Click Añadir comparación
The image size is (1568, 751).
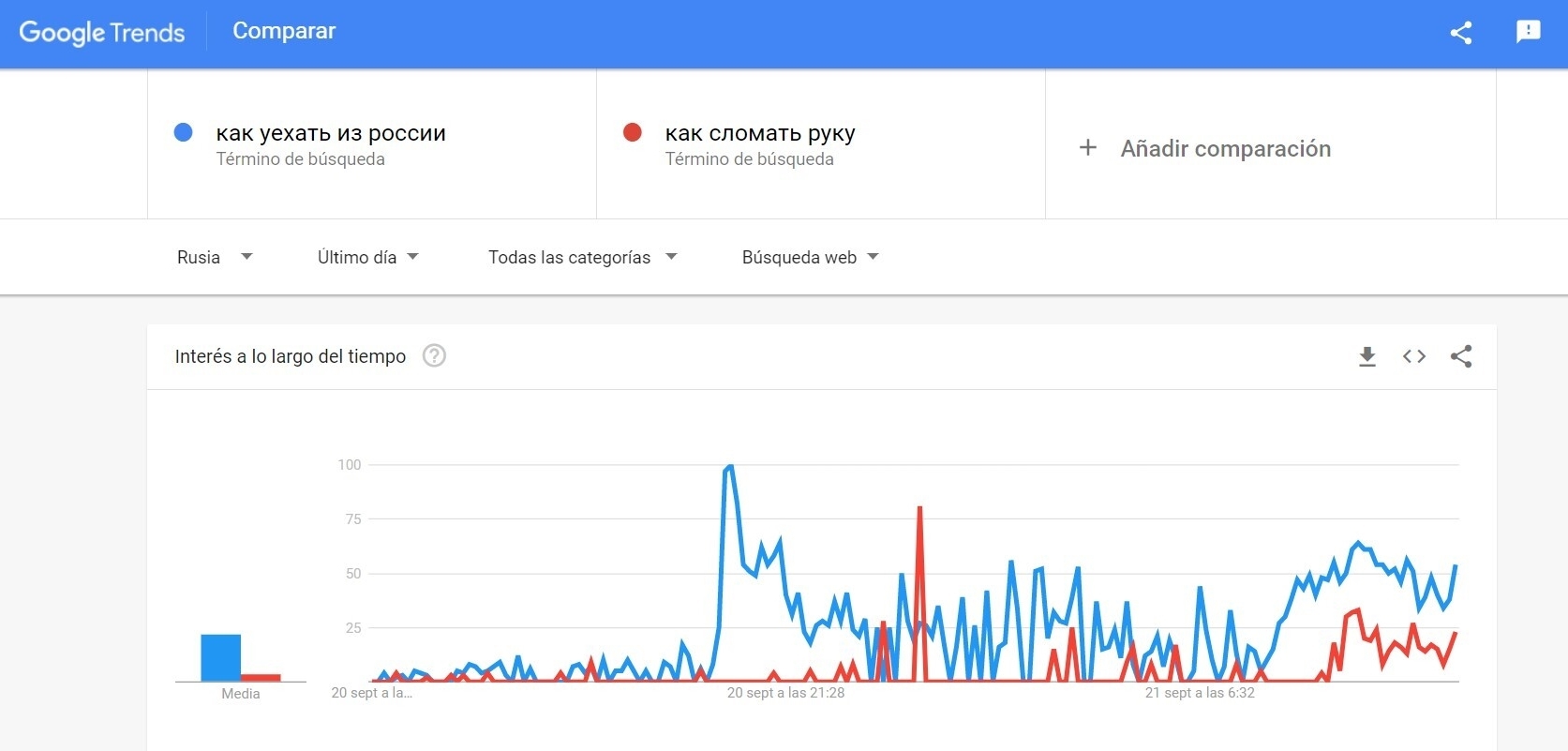[x=1225, y=148]
